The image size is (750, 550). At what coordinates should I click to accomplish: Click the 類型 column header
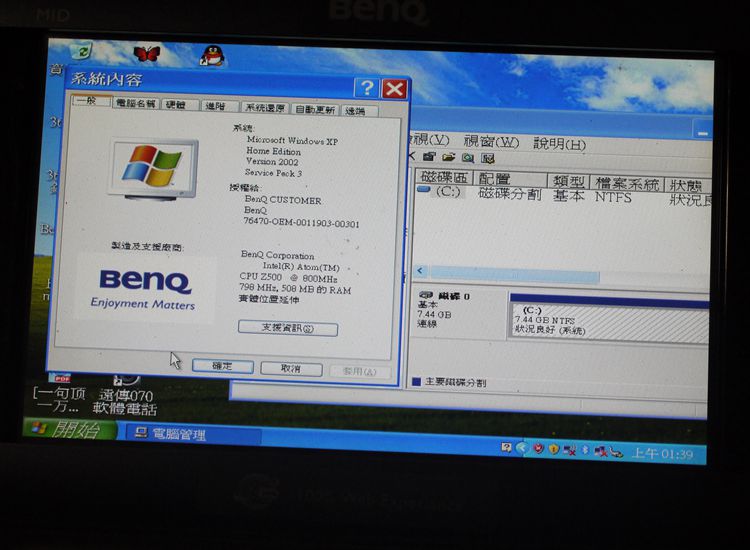click(x=568, y=181)
